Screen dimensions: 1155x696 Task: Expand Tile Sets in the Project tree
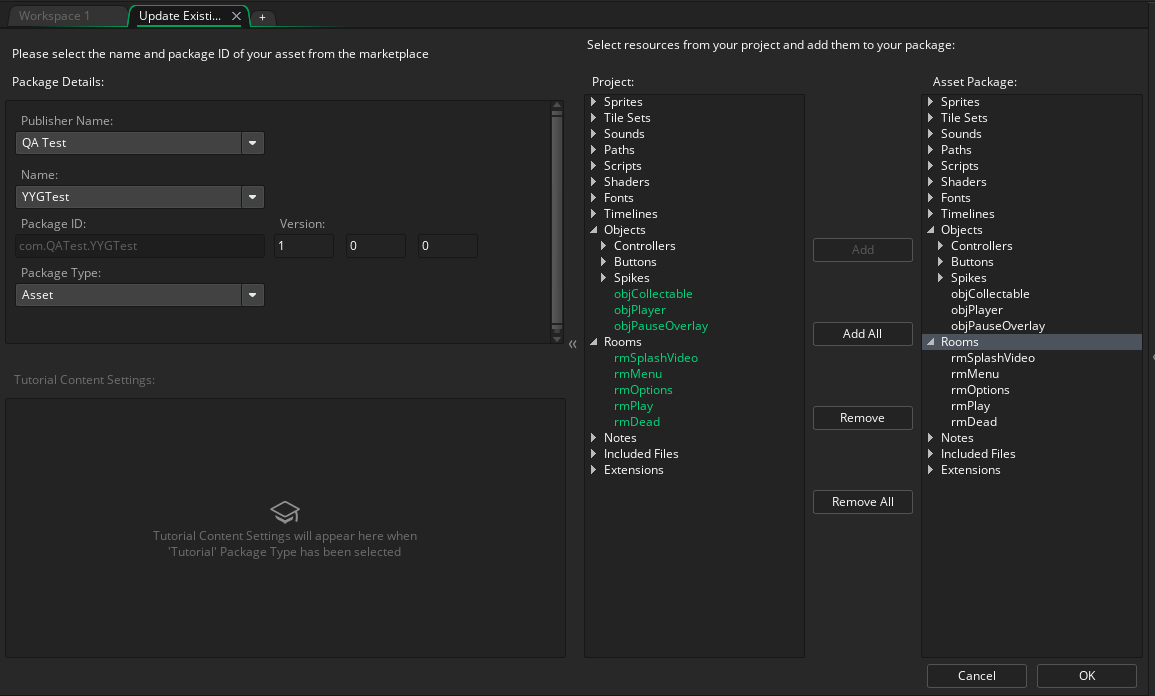(x=594, y=118)
